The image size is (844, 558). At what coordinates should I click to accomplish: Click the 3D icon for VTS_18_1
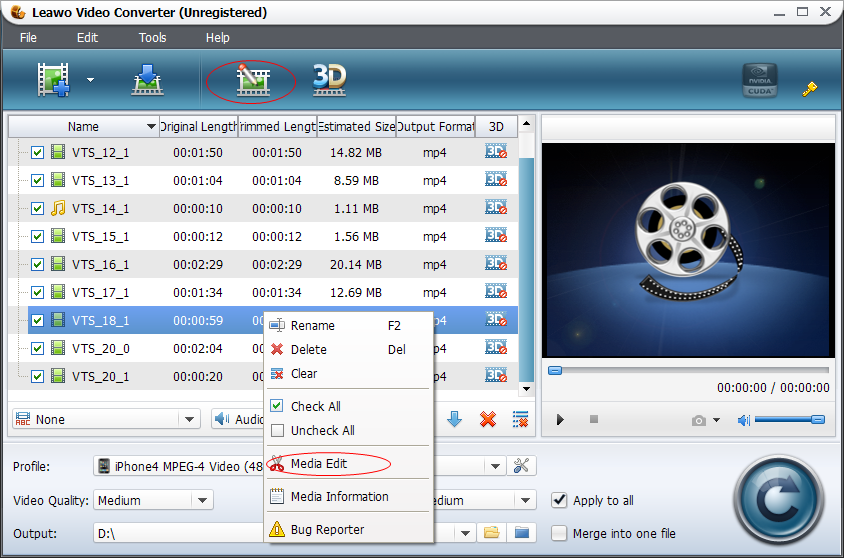tap(496, 319)
